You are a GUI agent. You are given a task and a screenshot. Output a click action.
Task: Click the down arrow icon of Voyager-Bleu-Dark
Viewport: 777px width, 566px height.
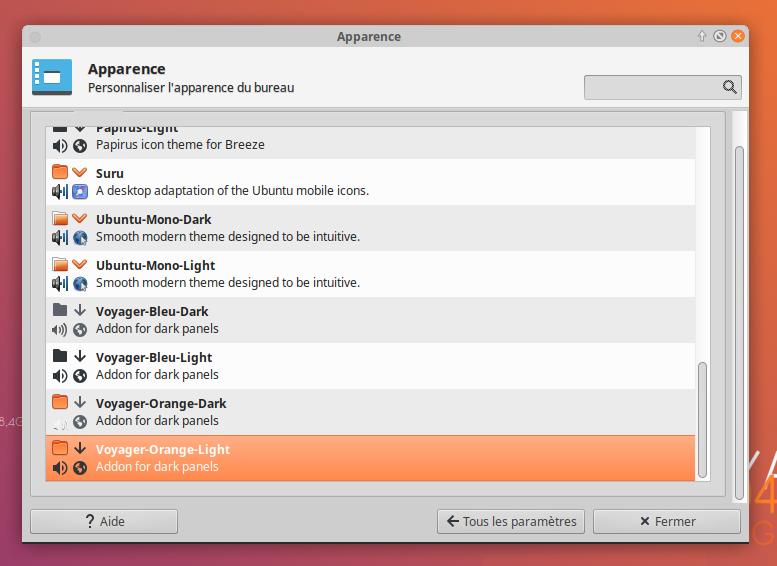[80, 310]
